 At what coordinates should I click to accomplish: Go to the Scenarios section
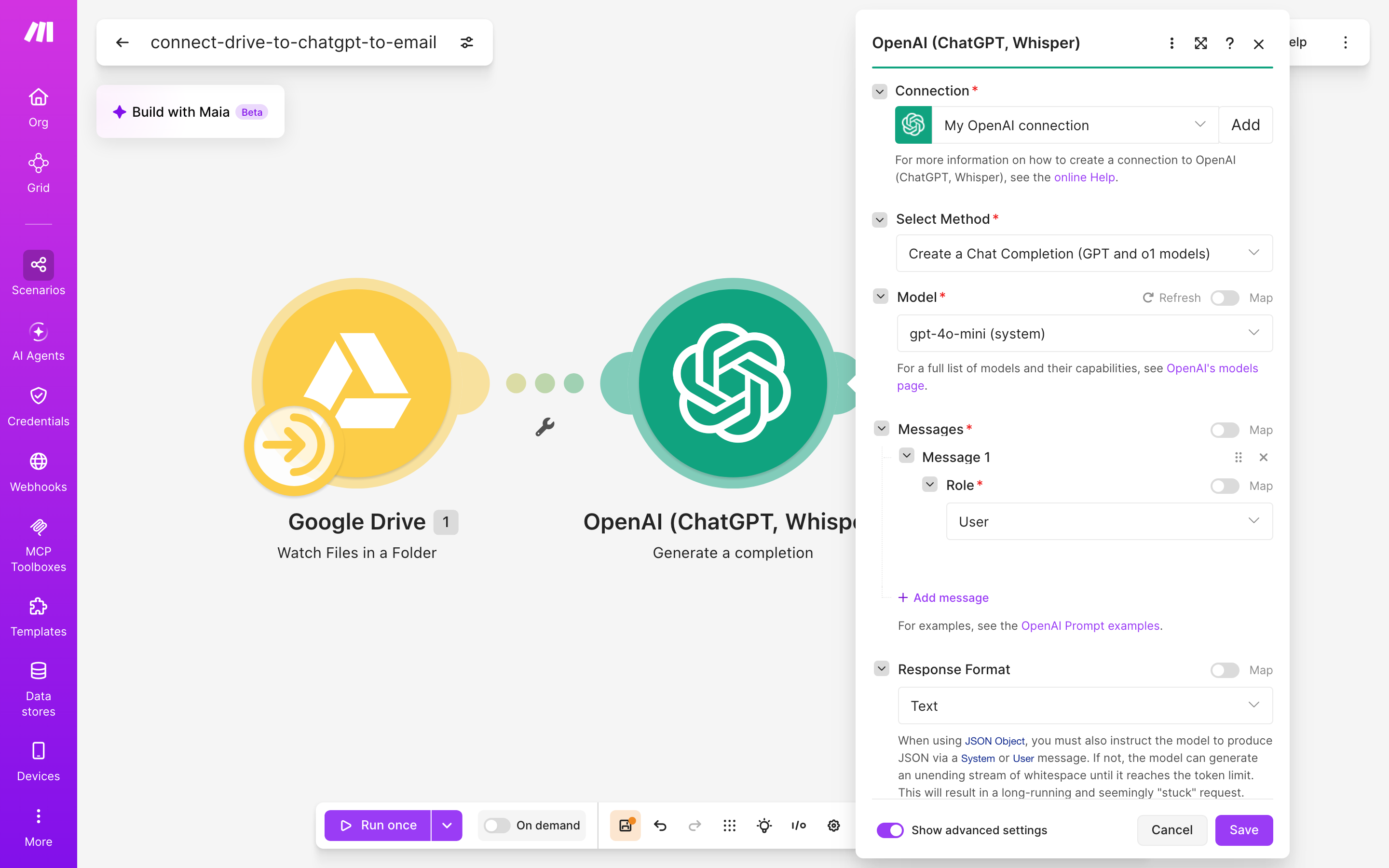39,273
